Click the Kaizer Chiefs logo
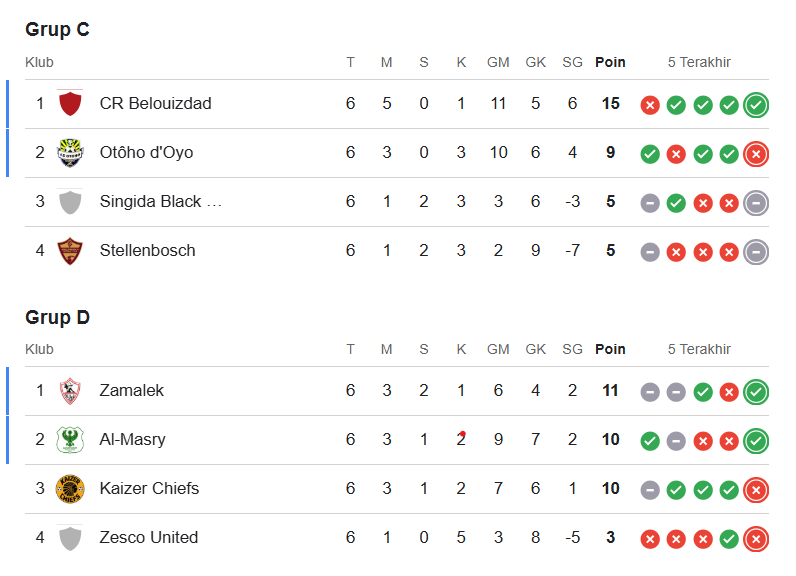796x576 pixels. [70, 488]
